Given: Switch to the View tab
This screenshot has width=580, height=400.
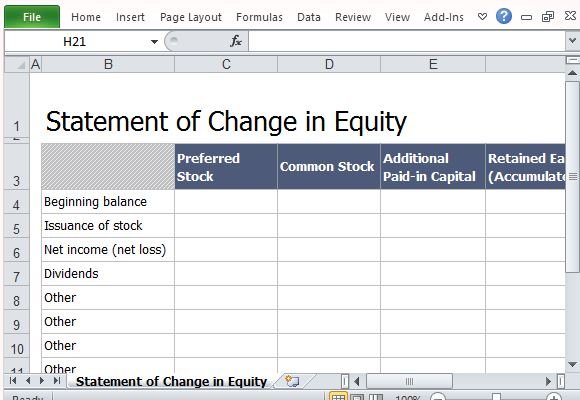Looking at the screenshot, I should coord(397,17).
